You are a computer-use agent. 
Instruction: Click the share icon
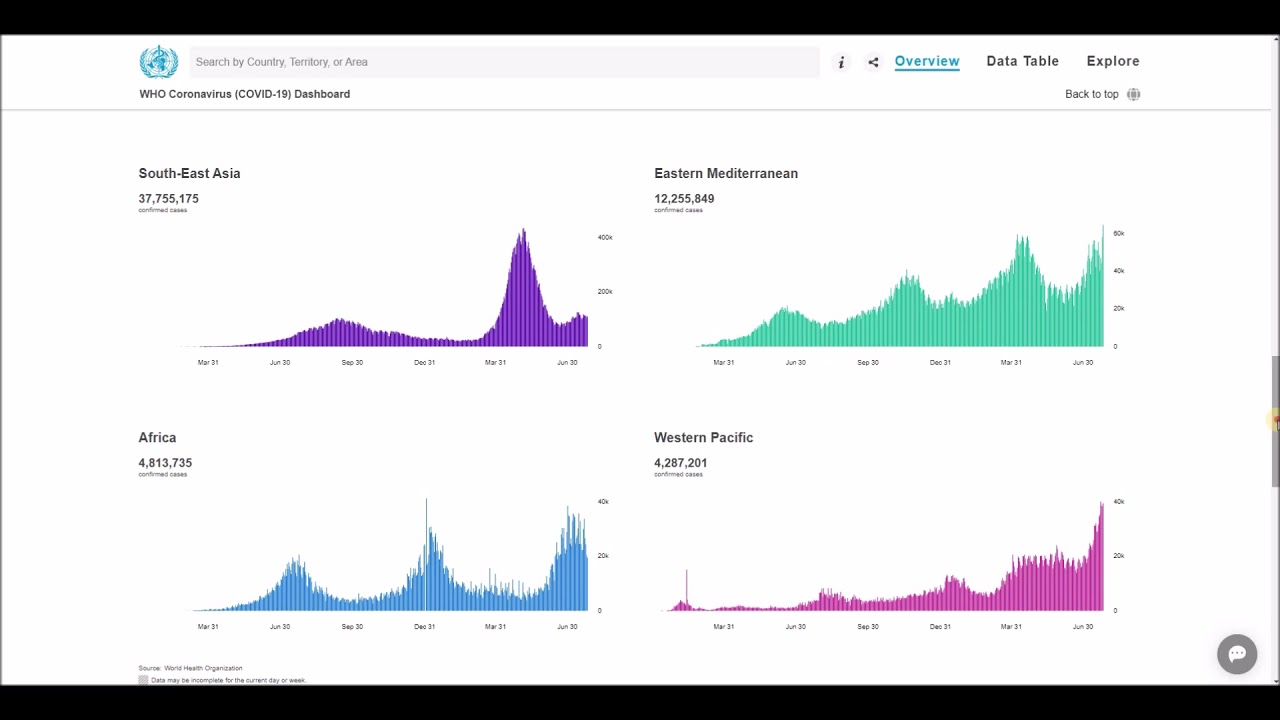pos(873,62)
